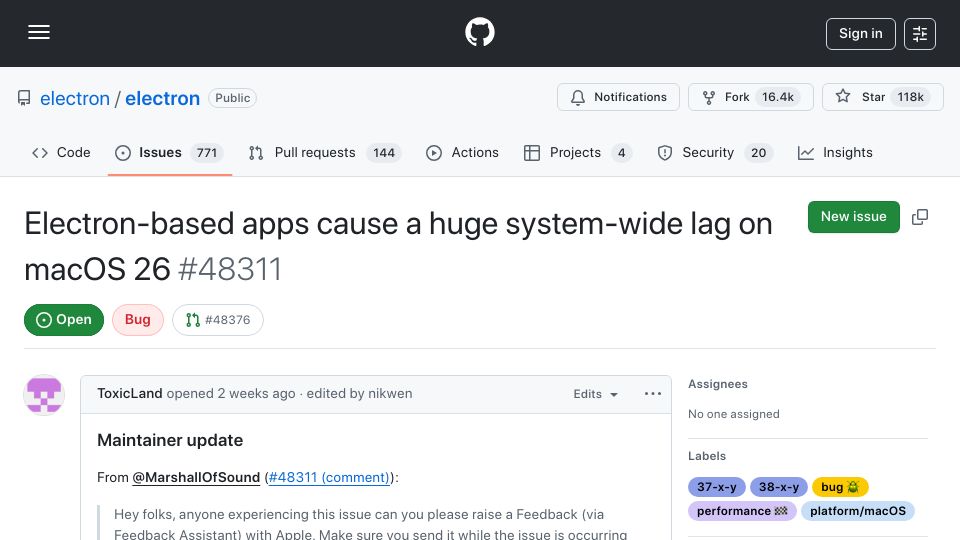Fork the electron repository
Viewport: 960px width, 540px height.
click(x=751, y=97)
